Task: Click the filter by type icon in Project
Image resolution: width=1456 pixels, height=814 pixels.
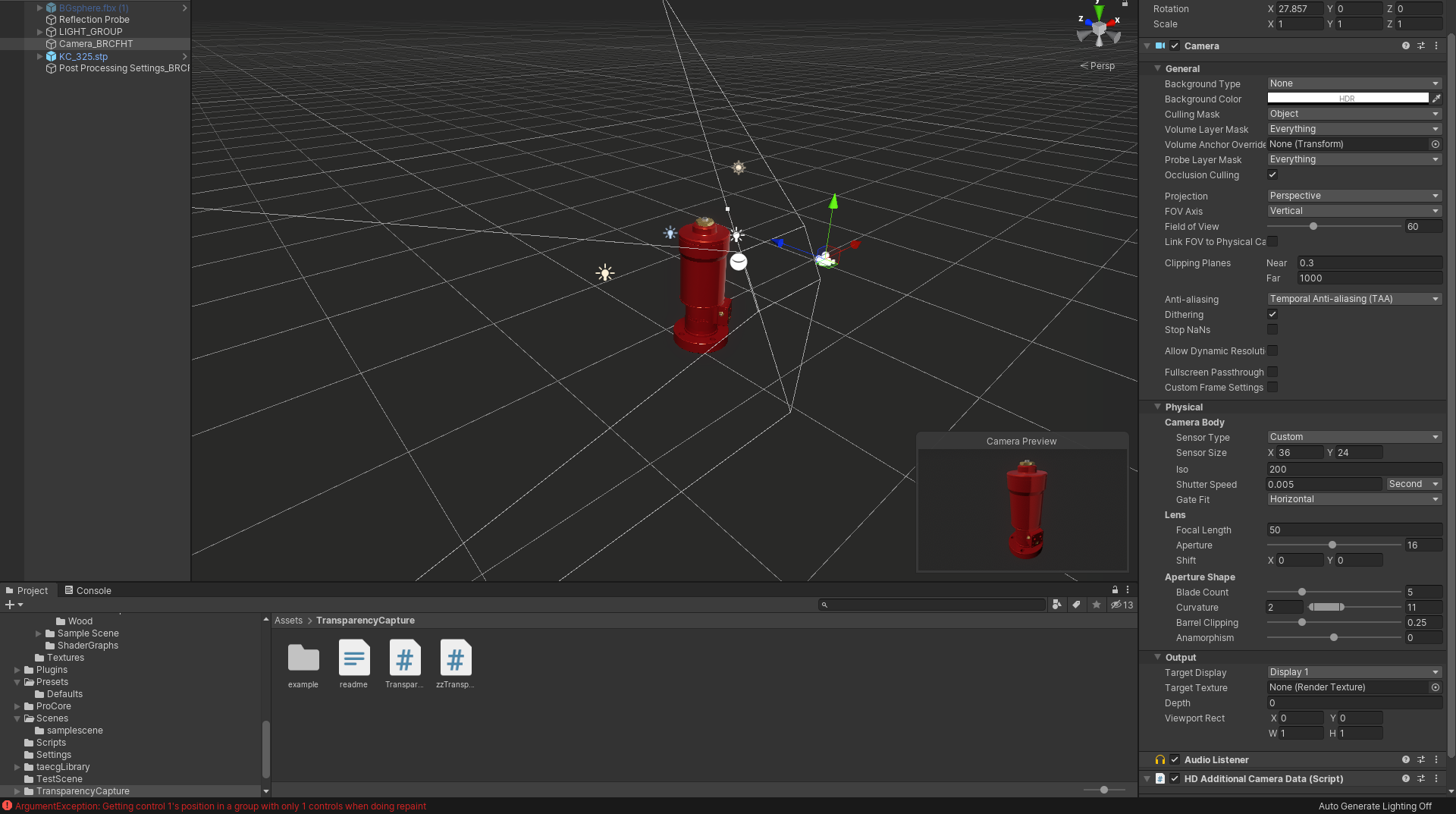Action: 1056,605
